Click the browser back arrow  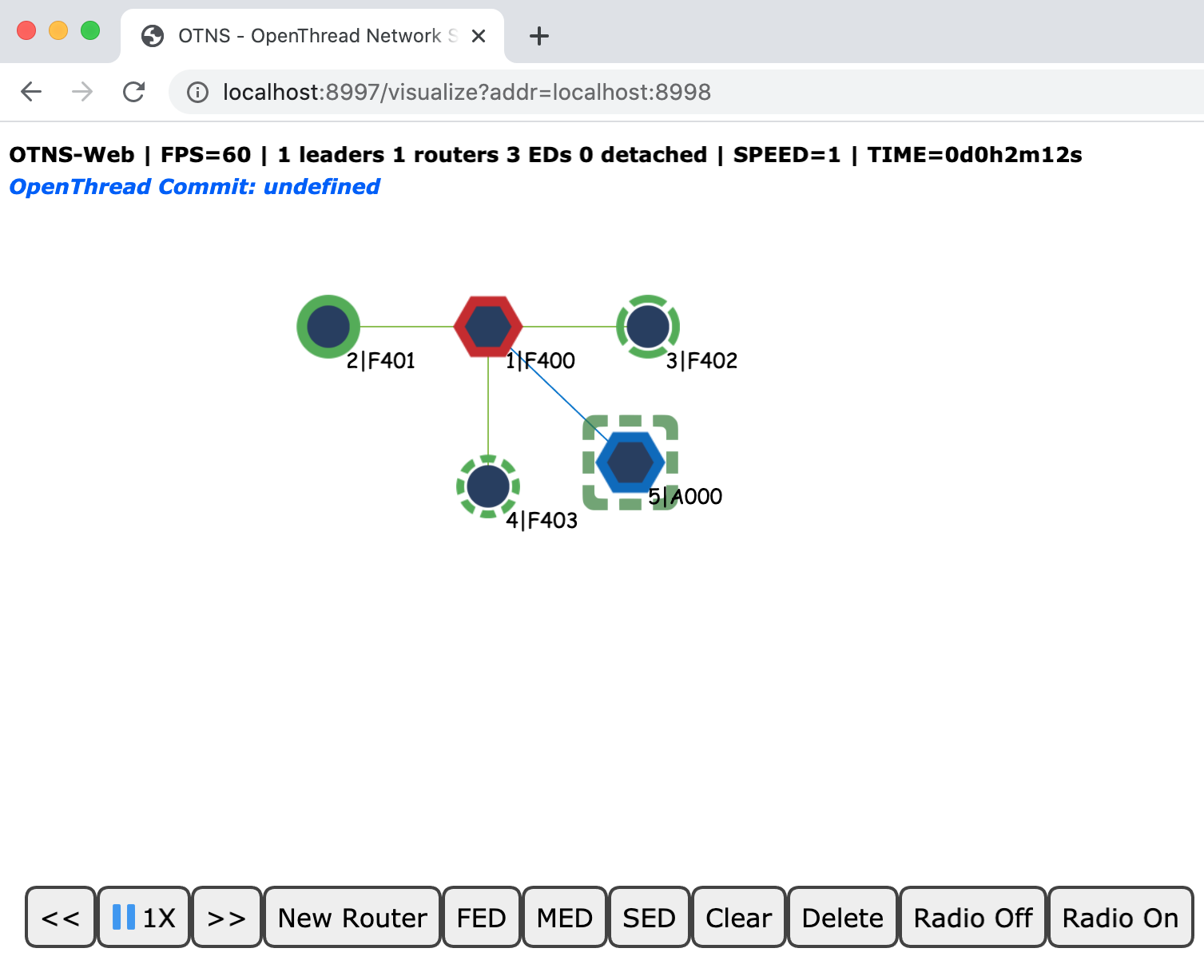(x=30, y=92)
